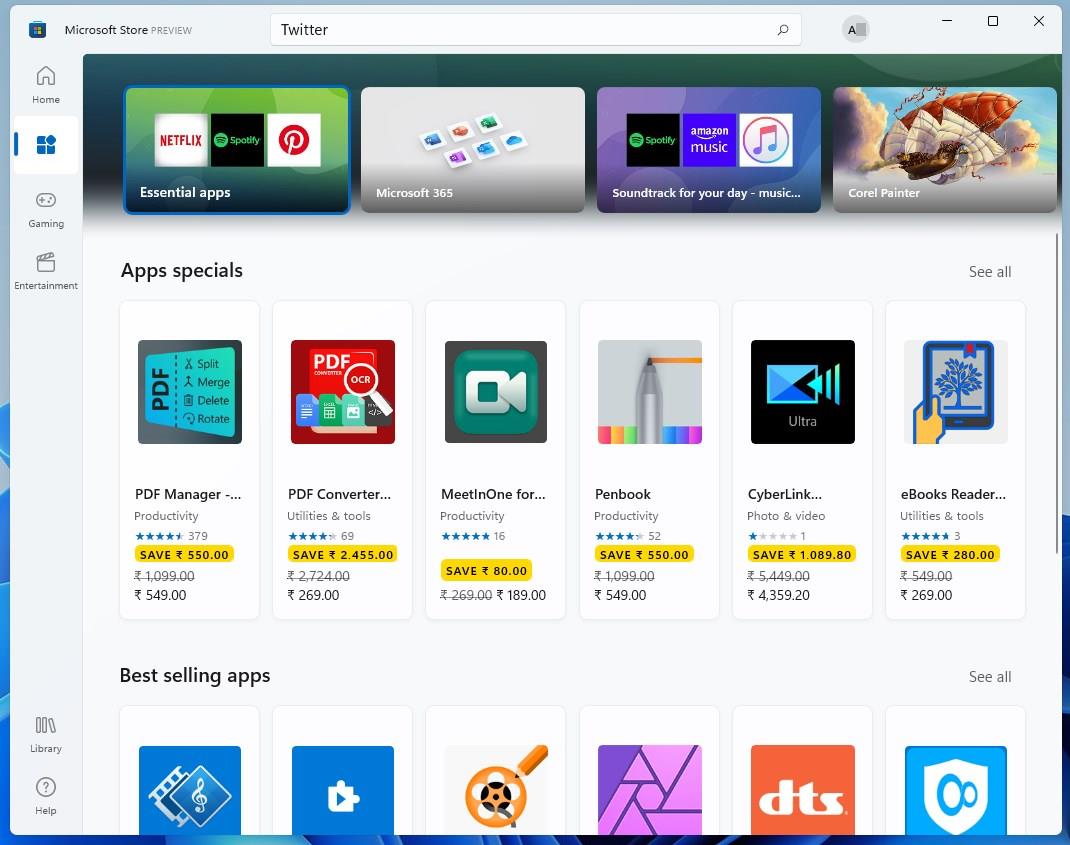Screen dimensions: 1070x845
Task: Click the ₹ 189.00 price
Action: 521,595
